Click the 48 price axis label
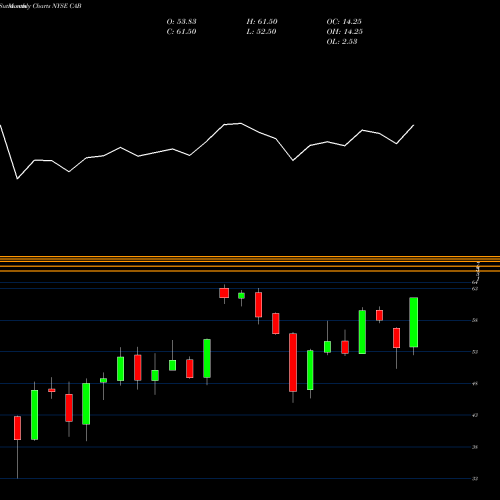Image resolution: width=500 pixels, height=500 pixels. (x=475, y=383)
